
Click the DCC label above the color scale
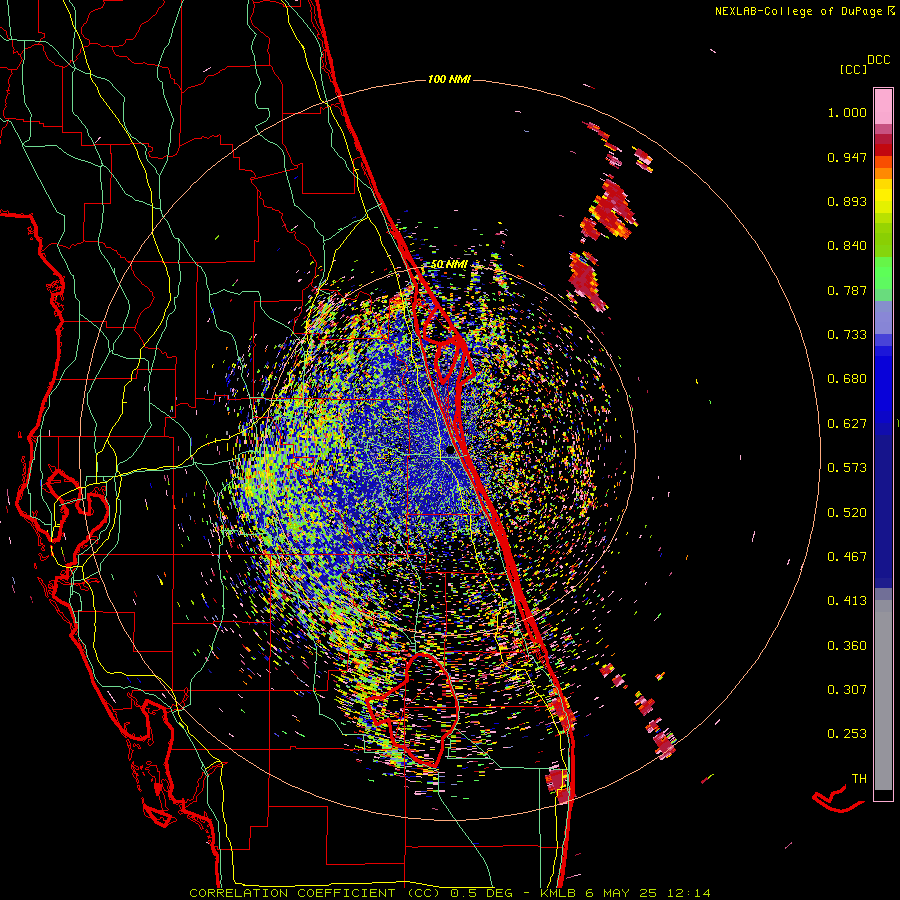pos(879,60)
